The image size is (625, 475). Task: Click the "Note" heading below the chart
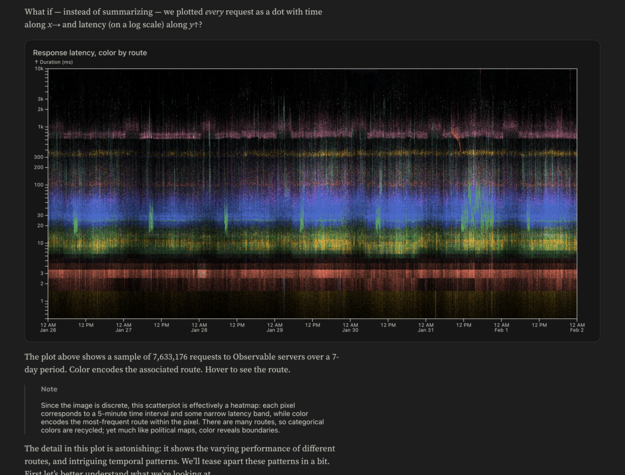[49, 389]
